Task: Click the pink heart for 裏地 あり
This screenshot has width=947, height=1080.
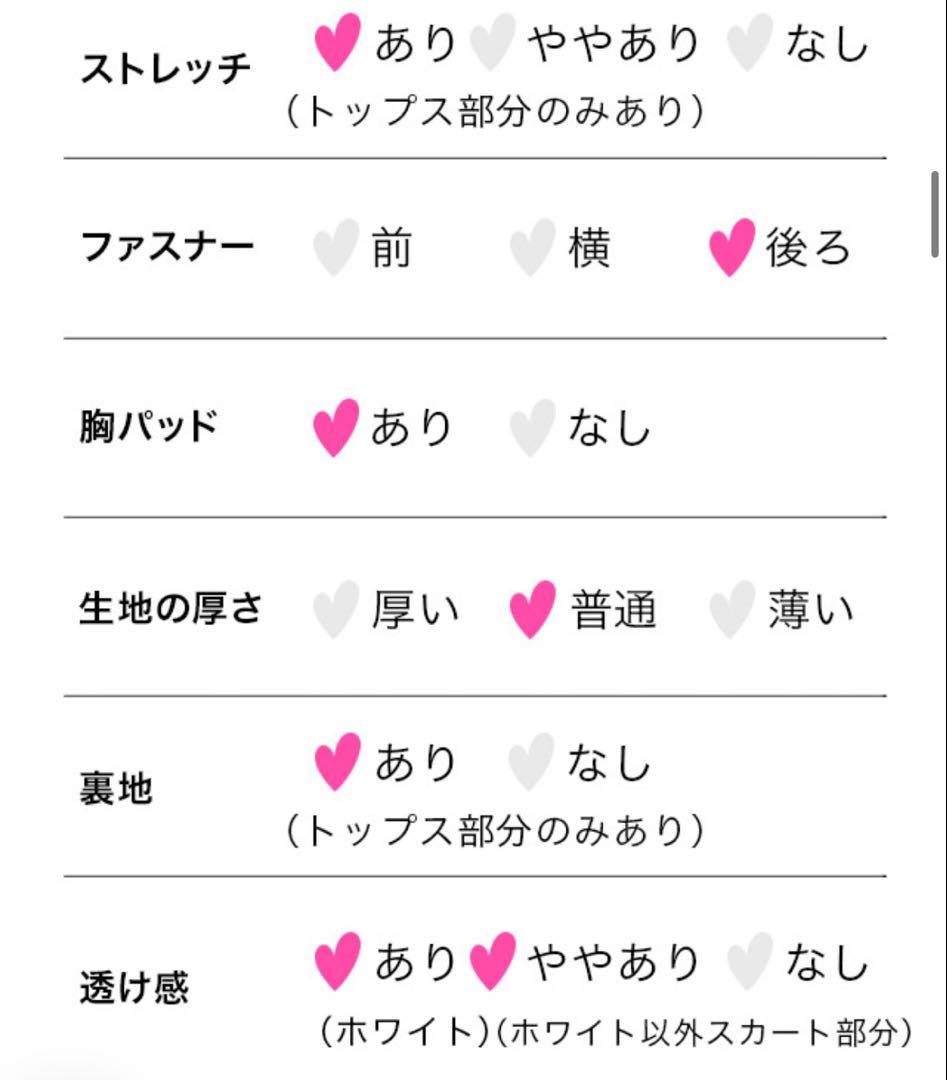Action: (337, 764)
